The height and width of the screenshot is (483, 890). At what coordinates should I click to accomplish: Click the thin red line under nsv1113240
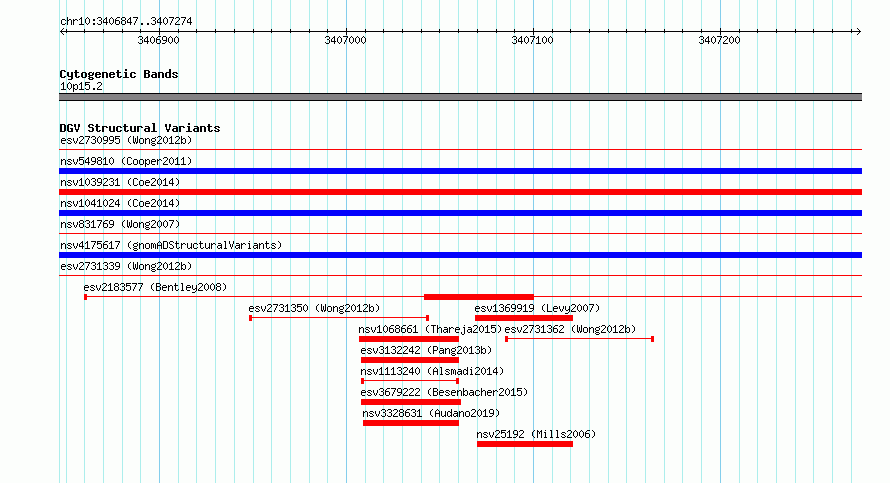410,381
